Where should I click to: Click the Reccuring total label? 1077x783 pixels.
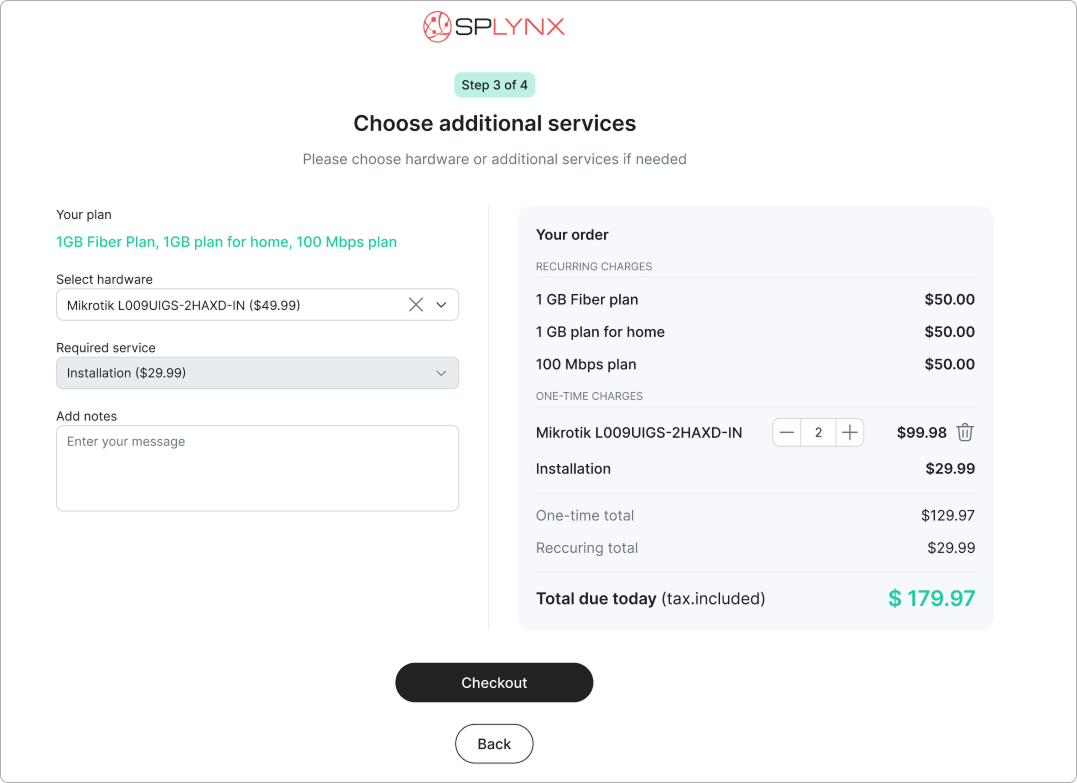tap(587, 548)
